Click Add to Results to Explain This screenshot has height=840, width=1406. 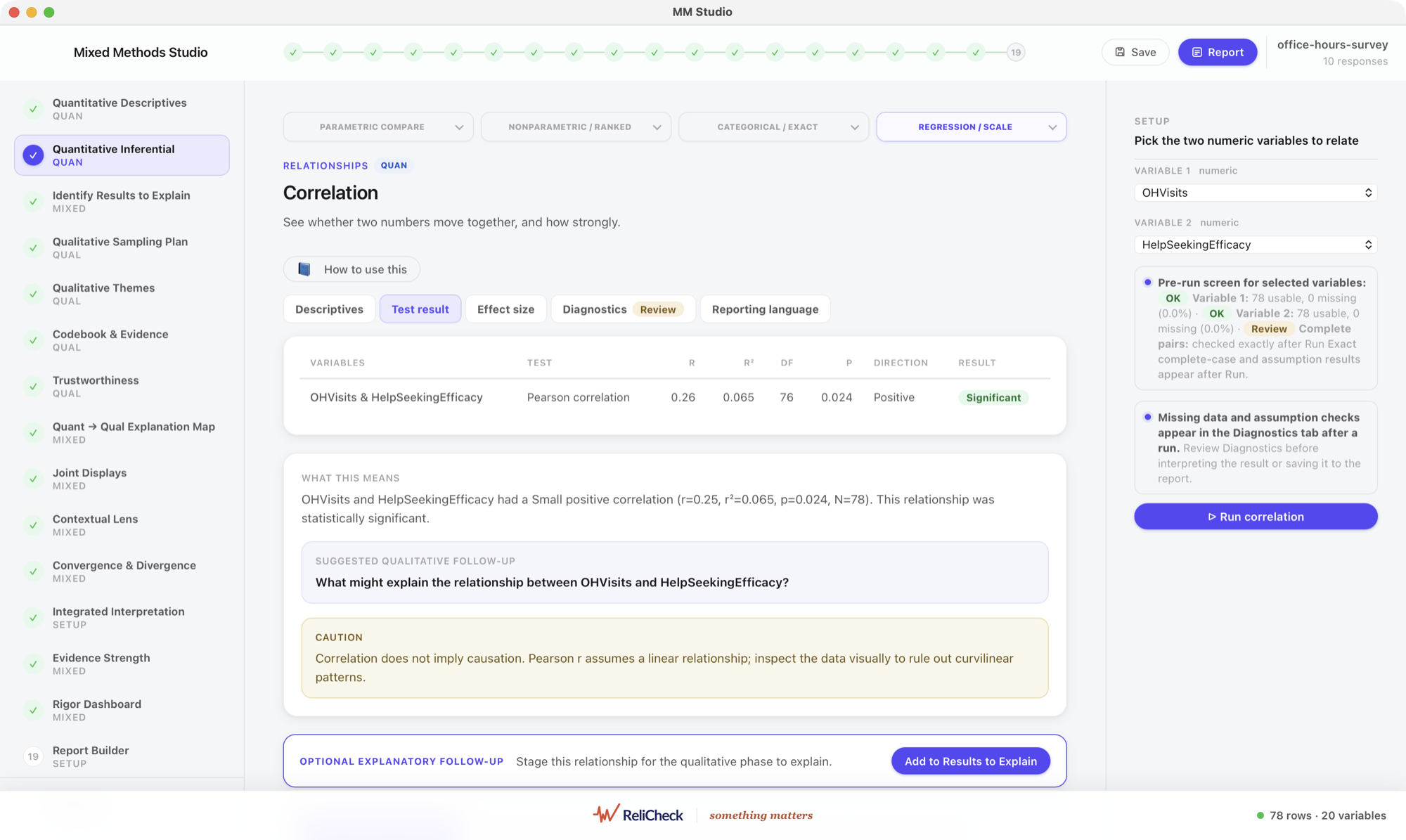coord(970,761)
